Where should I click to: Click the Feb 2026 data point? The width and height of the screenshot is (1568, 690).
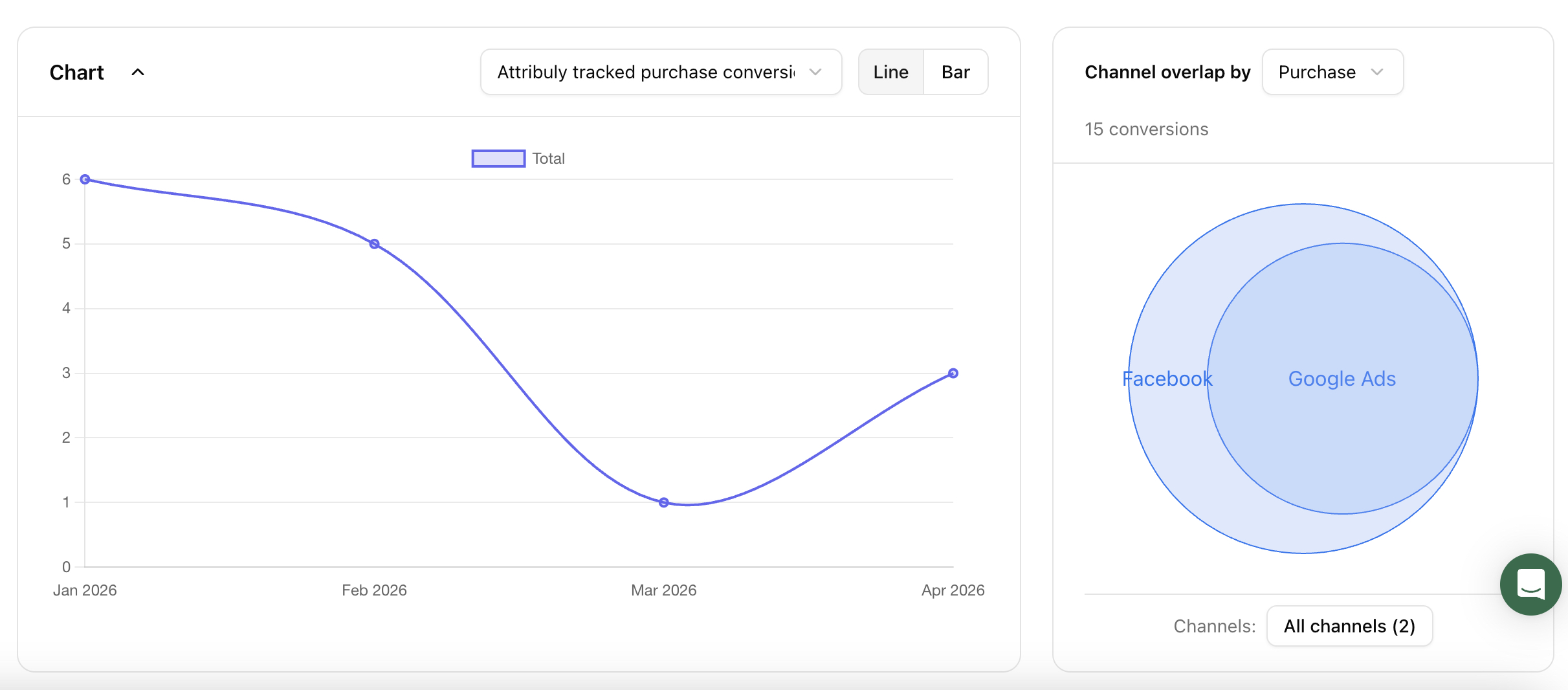coord(374,244)
